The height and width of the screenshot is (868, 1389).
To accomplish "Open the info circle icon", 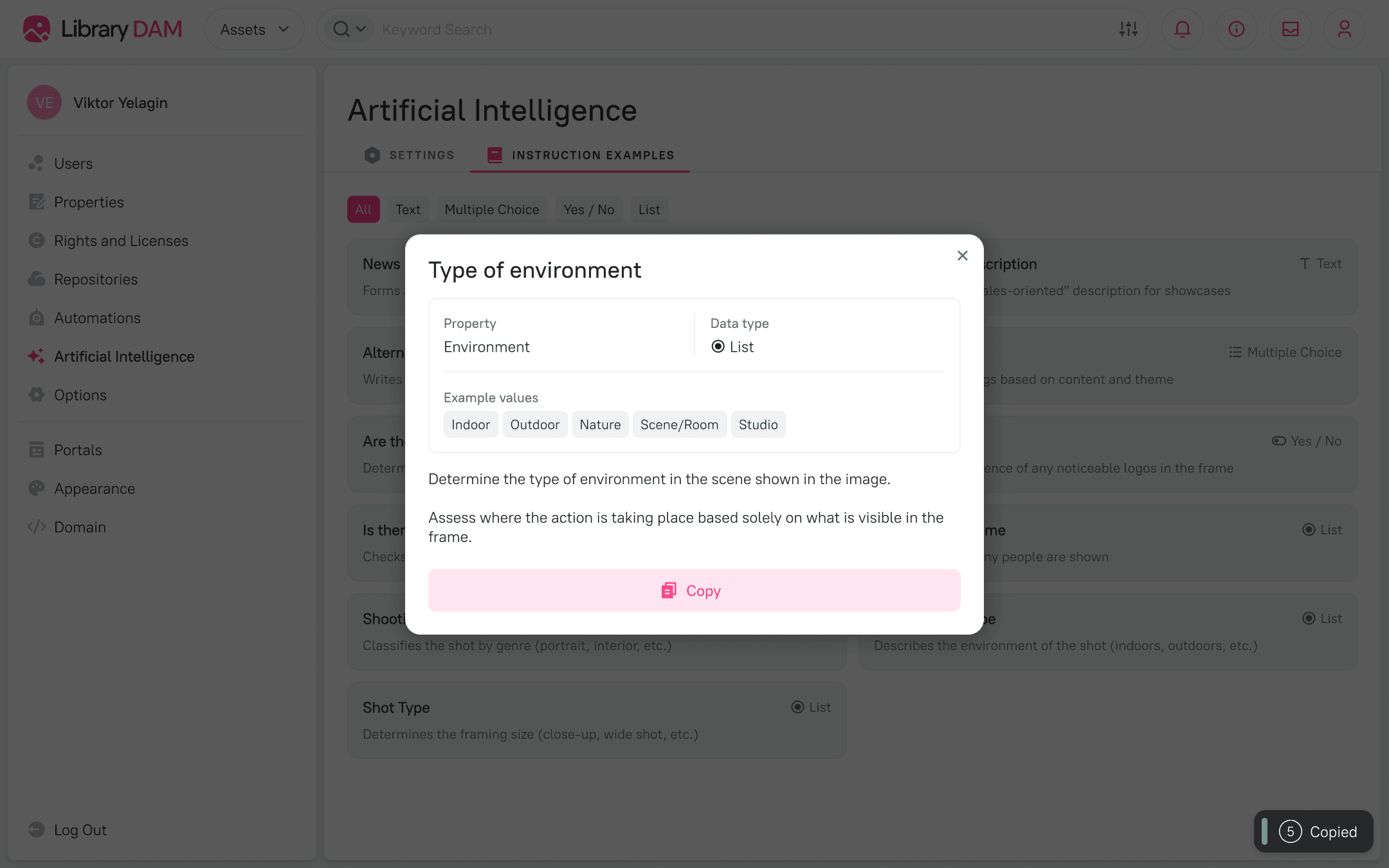I will pos(1236,29).
